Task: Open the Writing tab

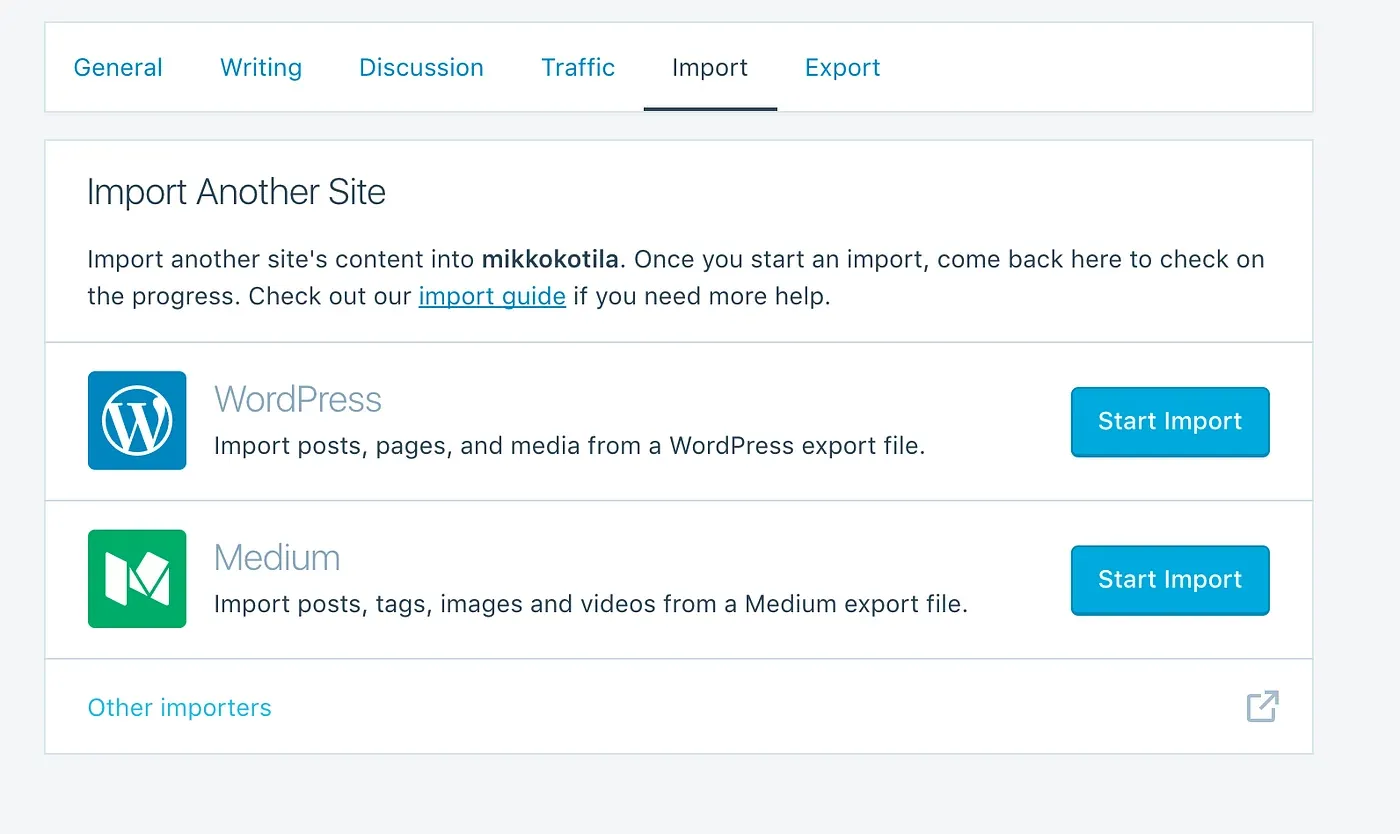Action: point(261,68)
